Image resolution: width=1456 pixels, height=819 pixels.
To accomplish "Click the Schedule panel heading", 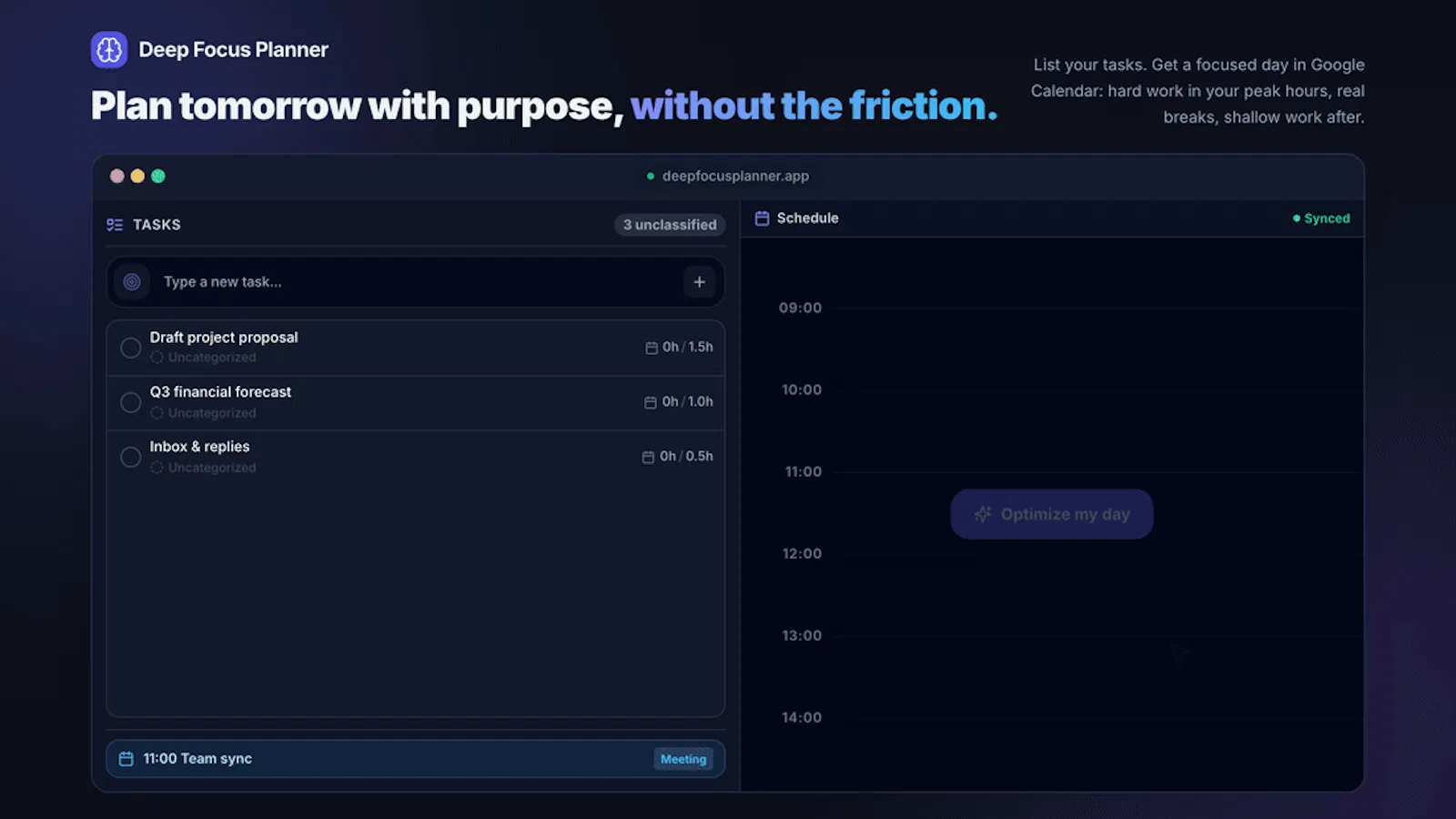I will (x=808, y=218).
